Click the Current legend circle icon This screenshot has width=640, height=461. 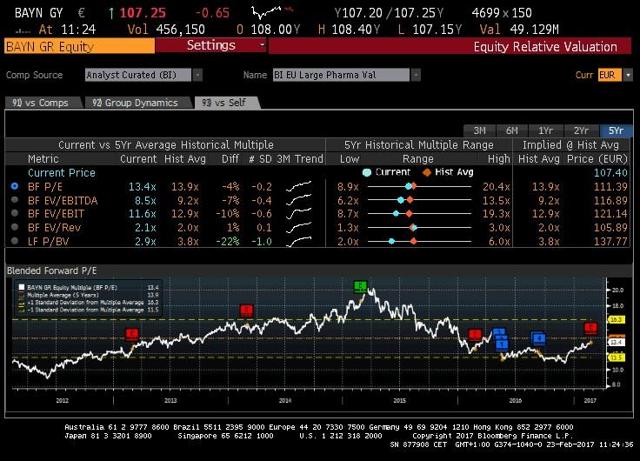point(367,172)
